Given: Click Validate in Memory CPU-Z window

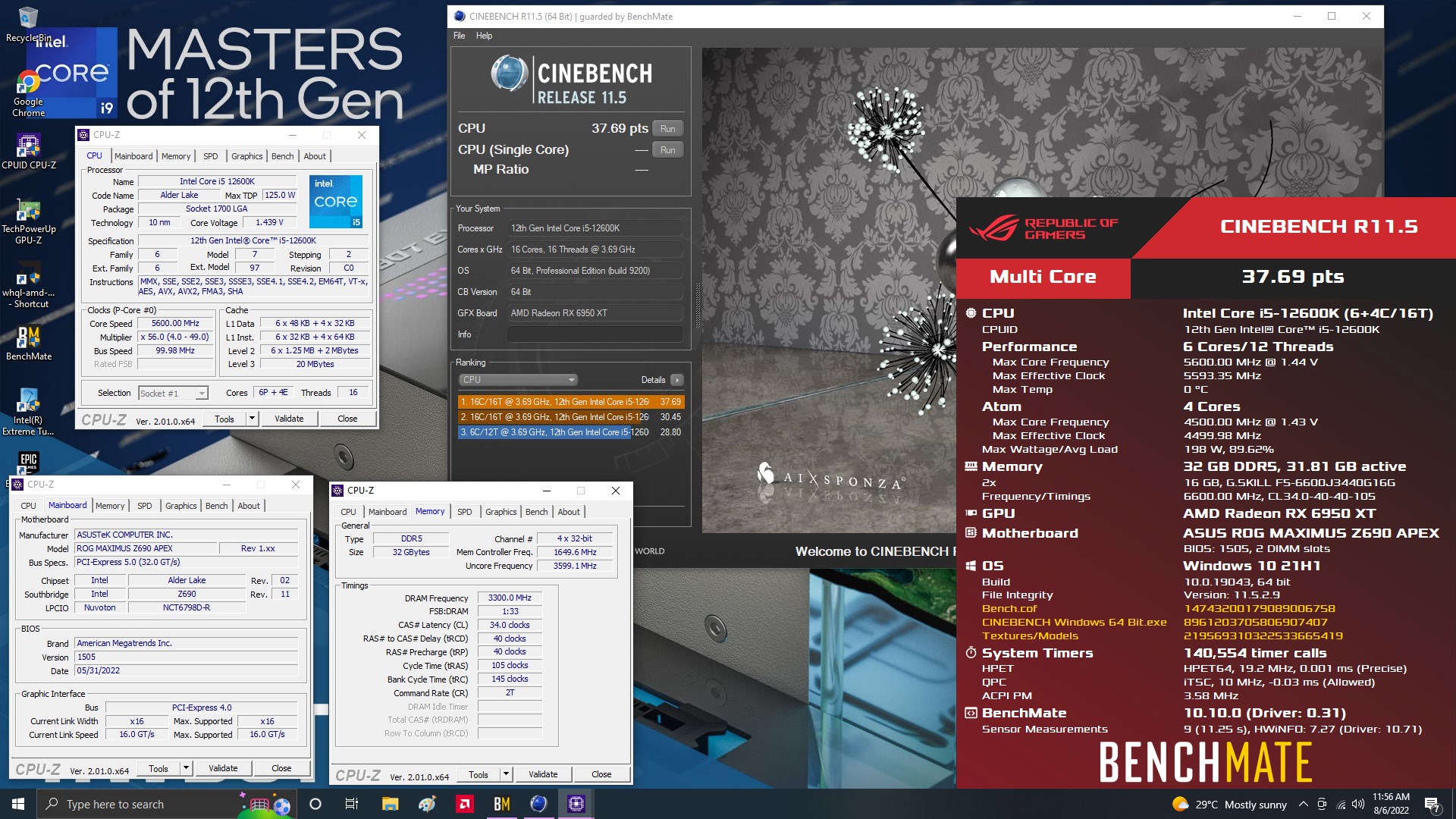Looking at the screenshot, I should point(543,774).
